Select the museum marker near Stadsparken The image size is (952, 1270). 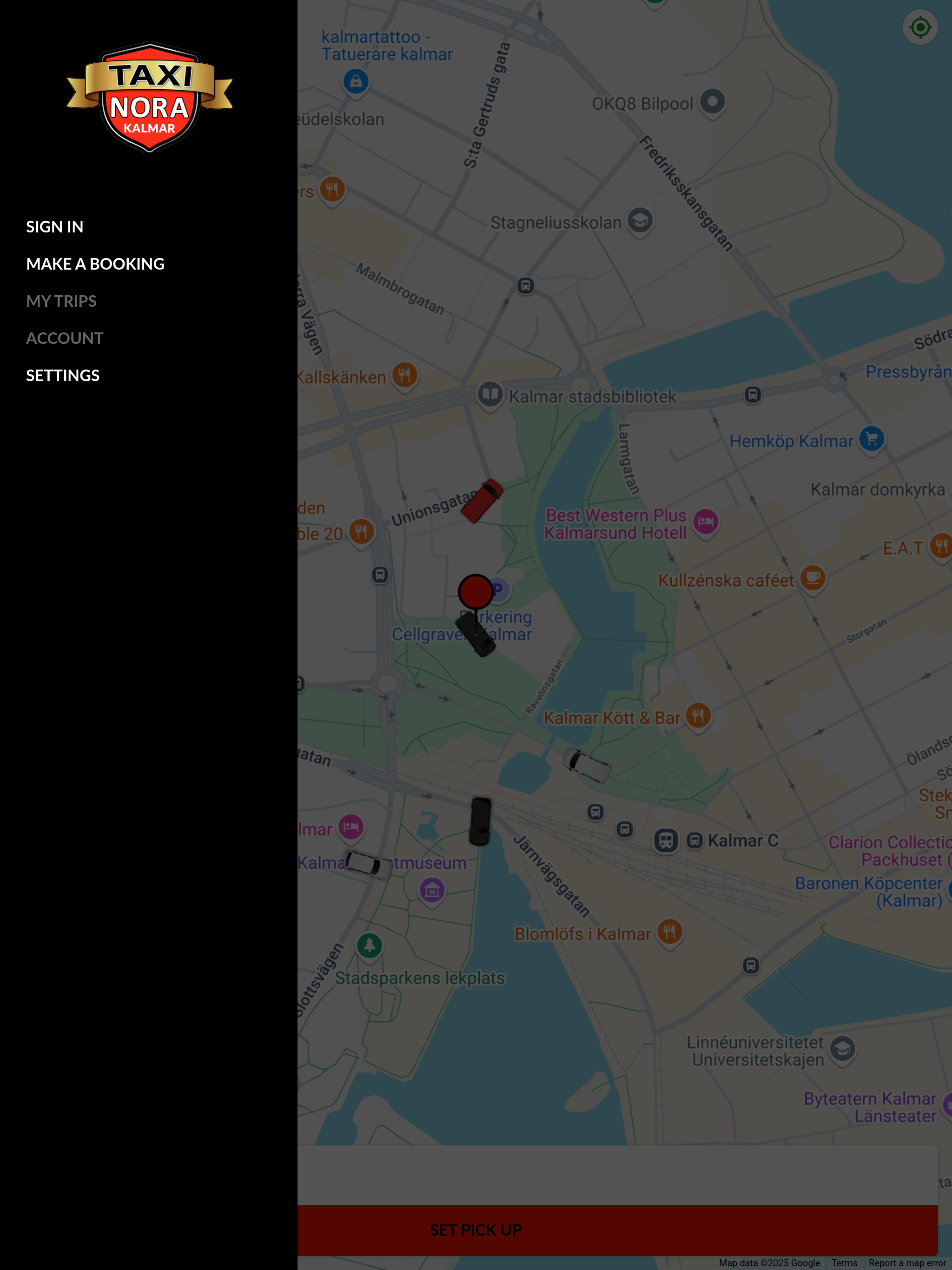point(432,891)
